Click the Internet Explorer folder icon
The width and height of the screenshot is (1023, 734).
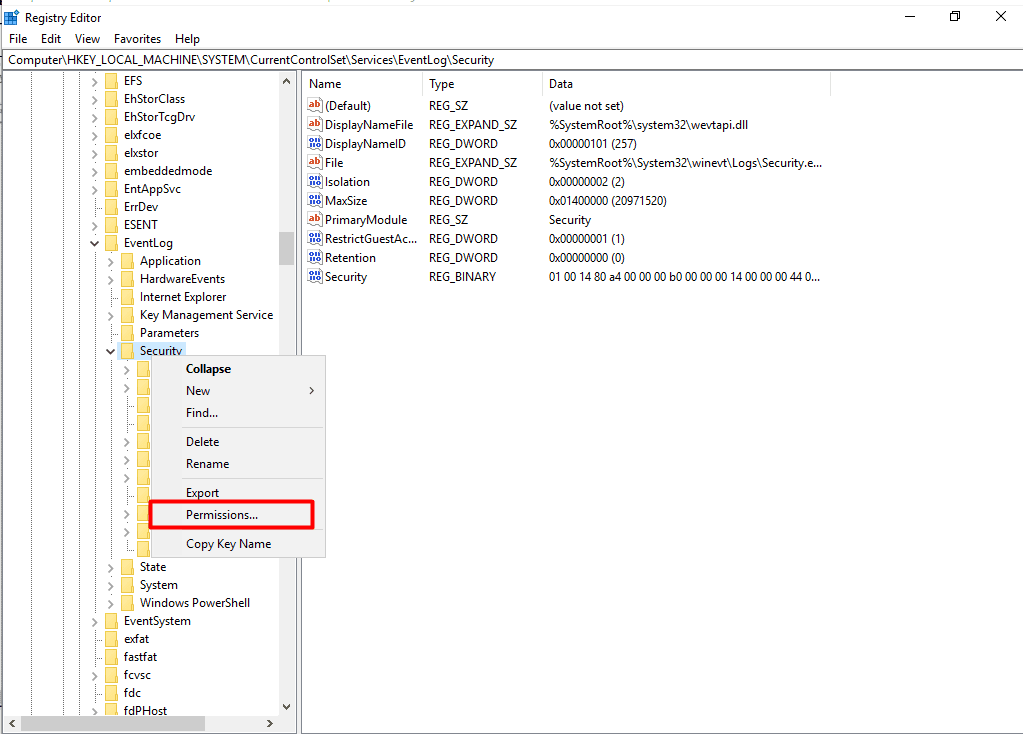(127, 297)
